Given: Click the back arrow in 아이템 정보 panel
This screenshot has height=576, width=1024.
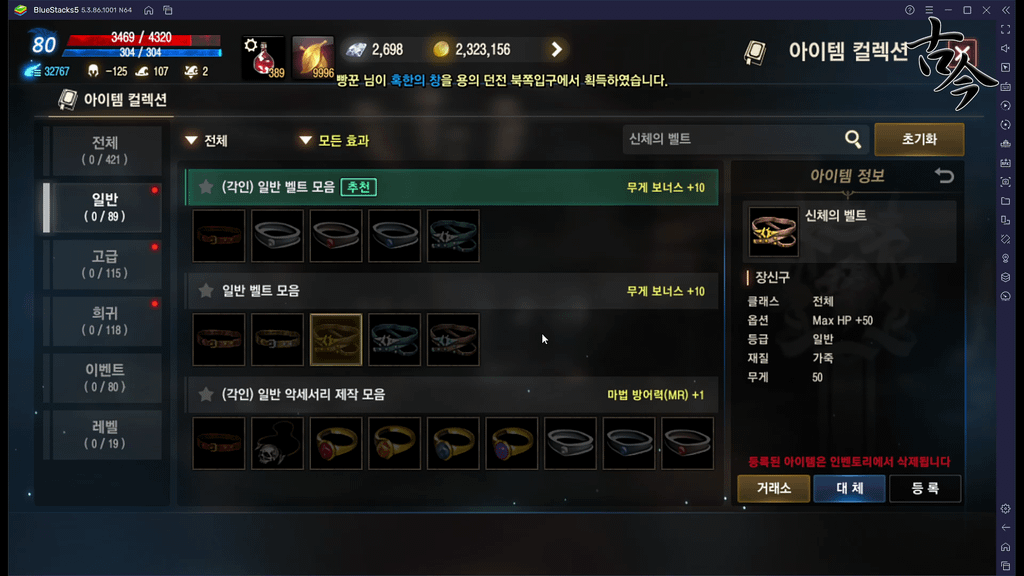Looking at the screenshot, I should pyautogui.click(x=944, y=176).
